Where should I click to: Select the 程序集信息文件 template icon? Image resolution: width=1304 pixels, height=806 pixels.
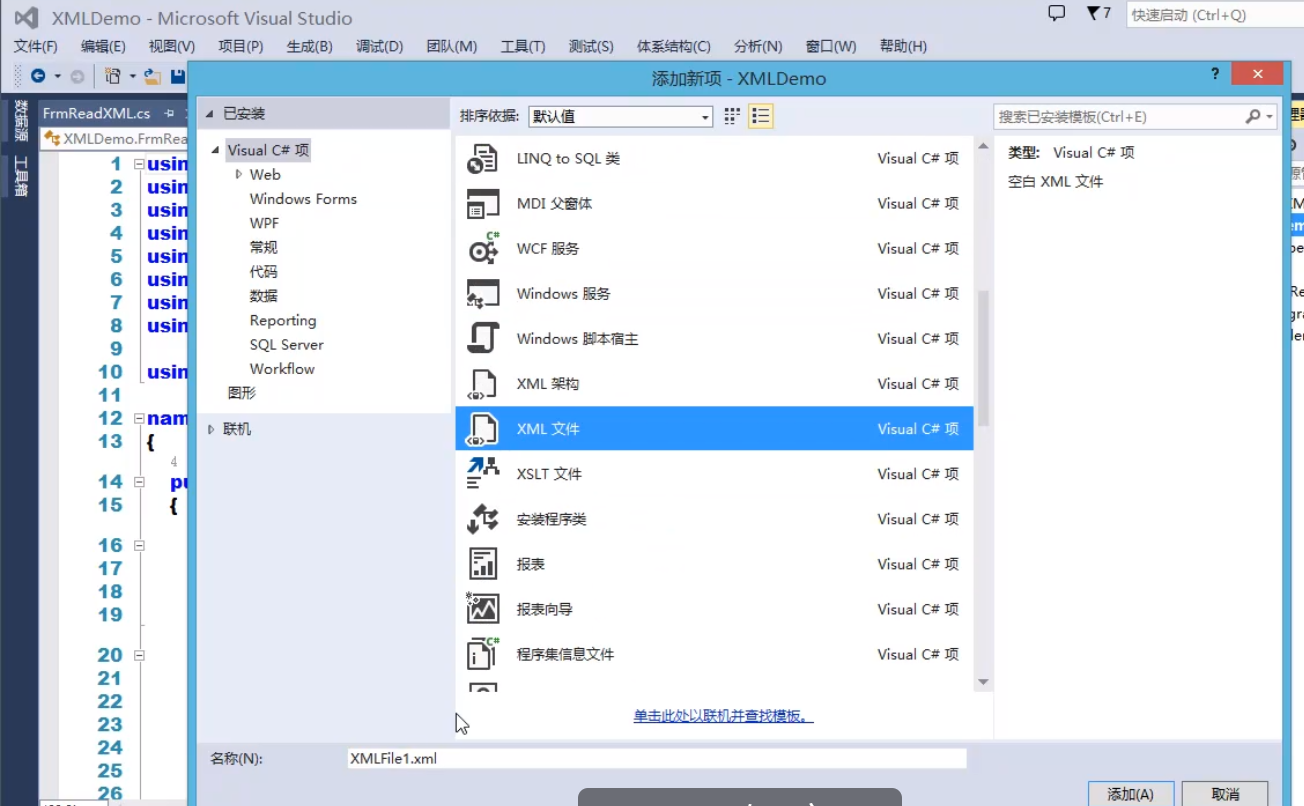(483, 654)
